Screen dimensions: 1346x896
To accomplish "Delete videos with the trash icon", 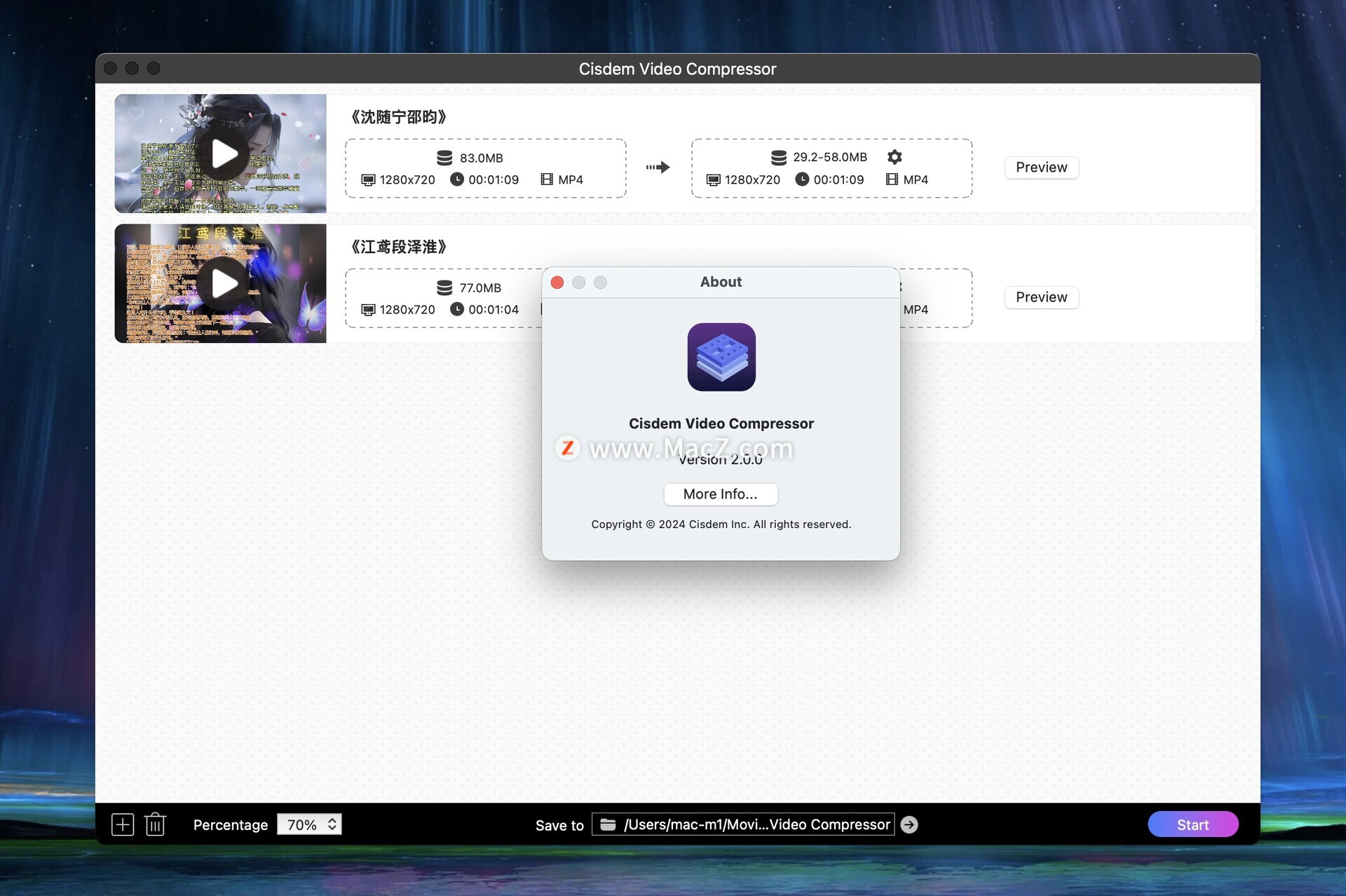I will tap(155, 824).
